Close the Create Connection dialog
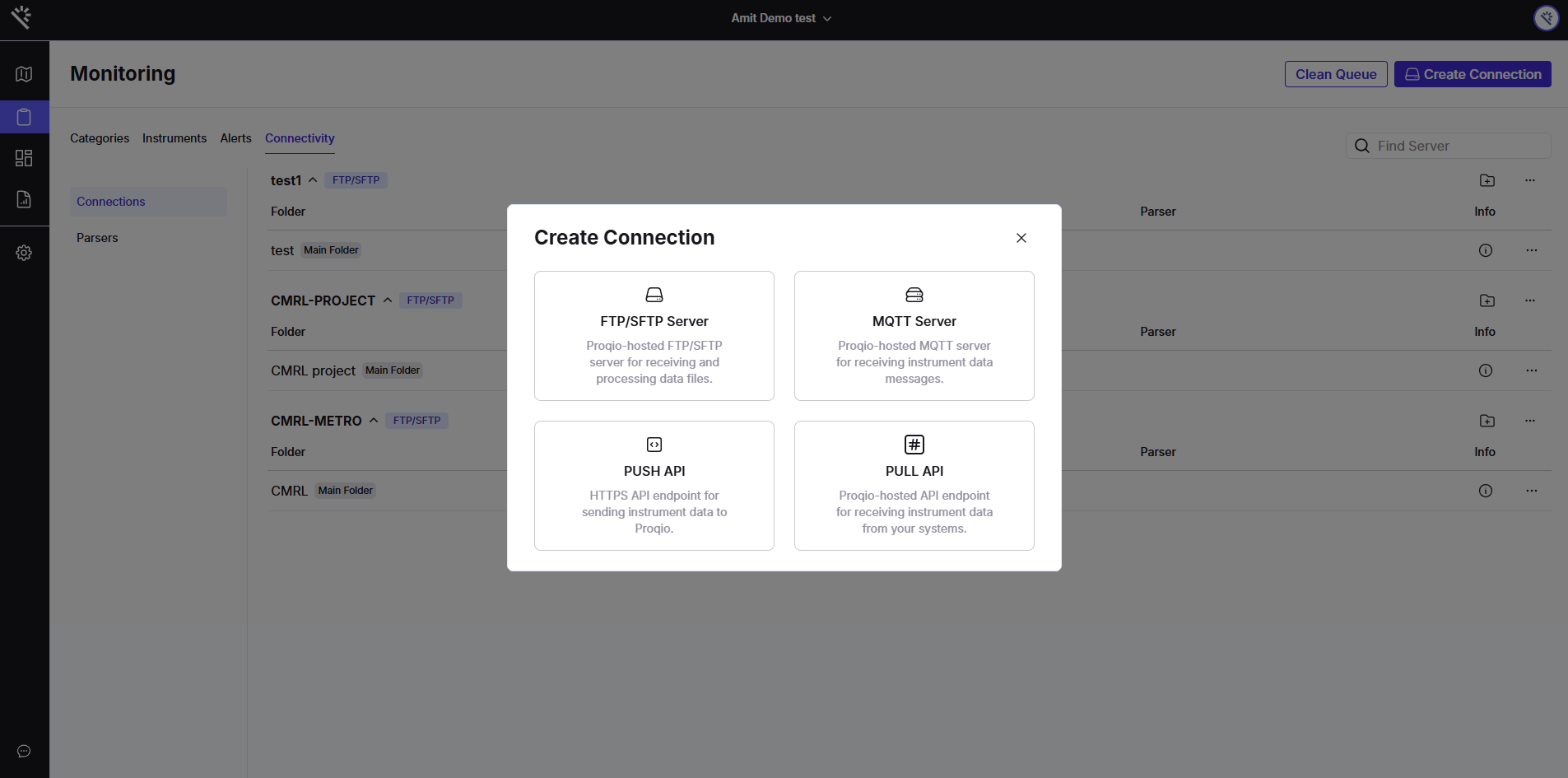1568x778 pixels. click(1021, 238)
